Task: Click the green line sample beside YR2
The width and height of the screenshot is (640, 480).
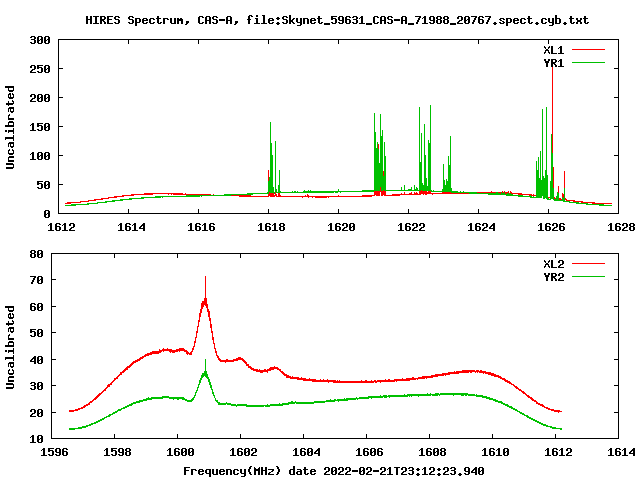Action: pos(588,277)
